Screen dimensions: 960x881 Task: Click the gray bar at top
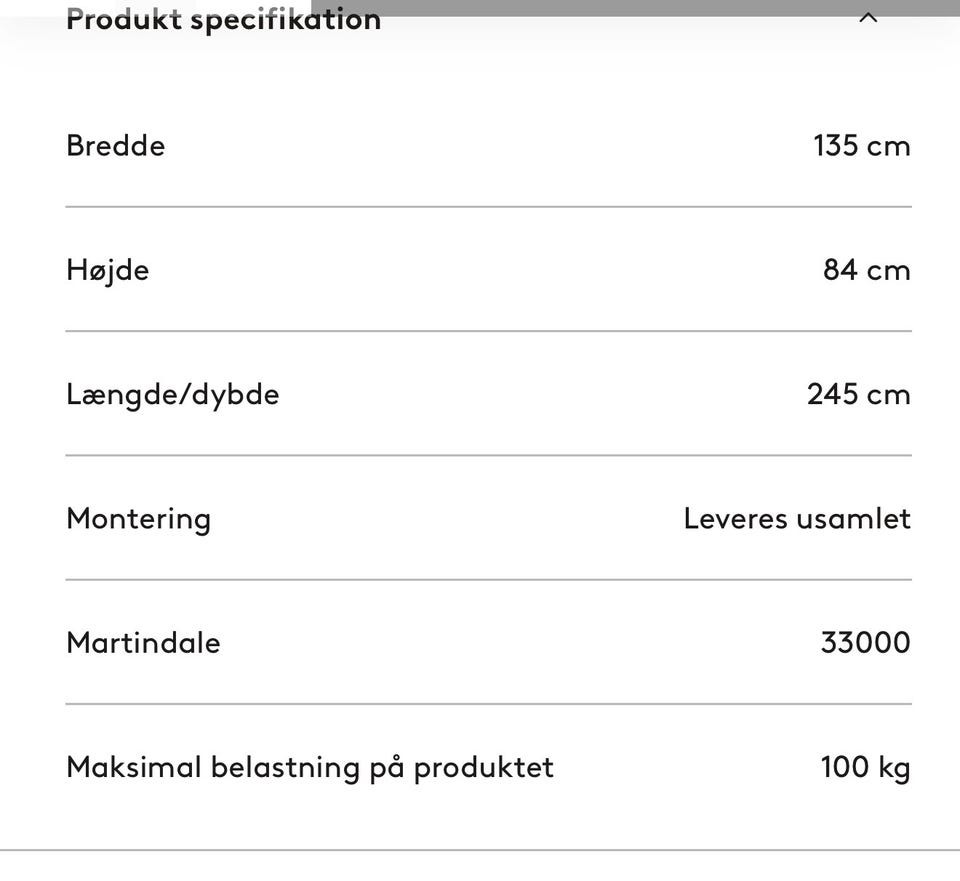coord(636,8)
